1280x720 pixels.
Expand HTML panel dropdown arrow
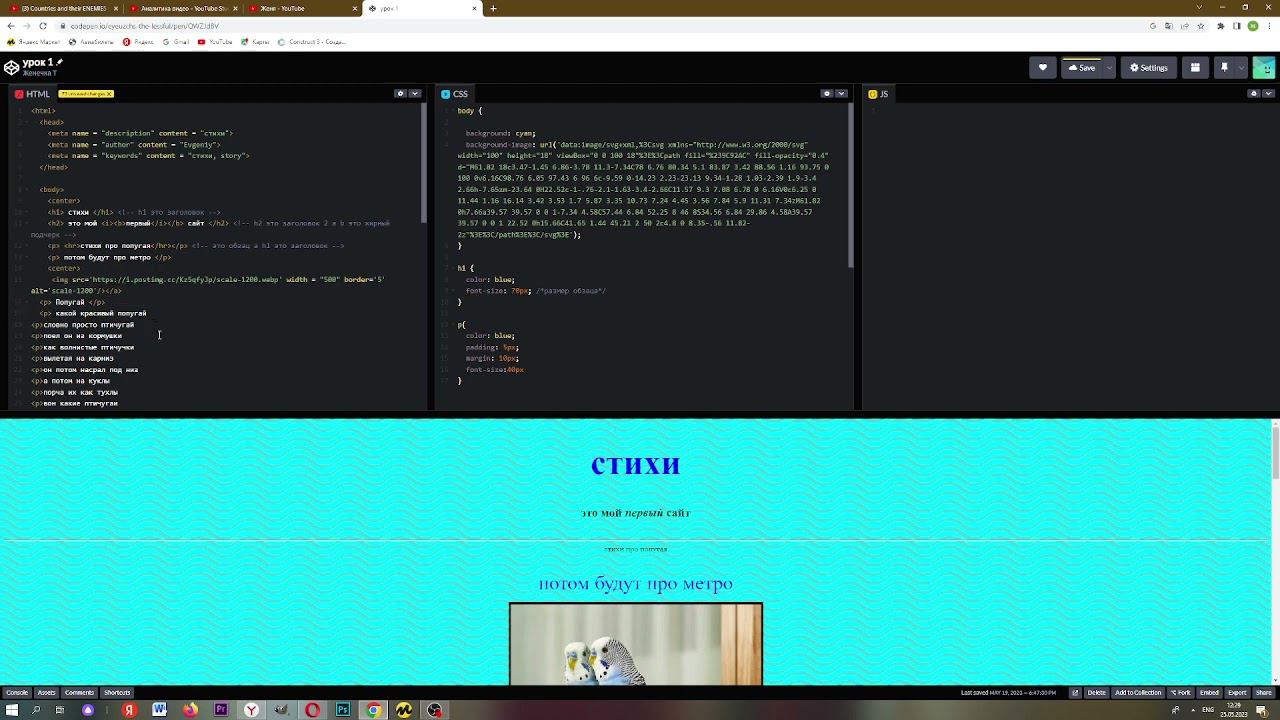415,94
